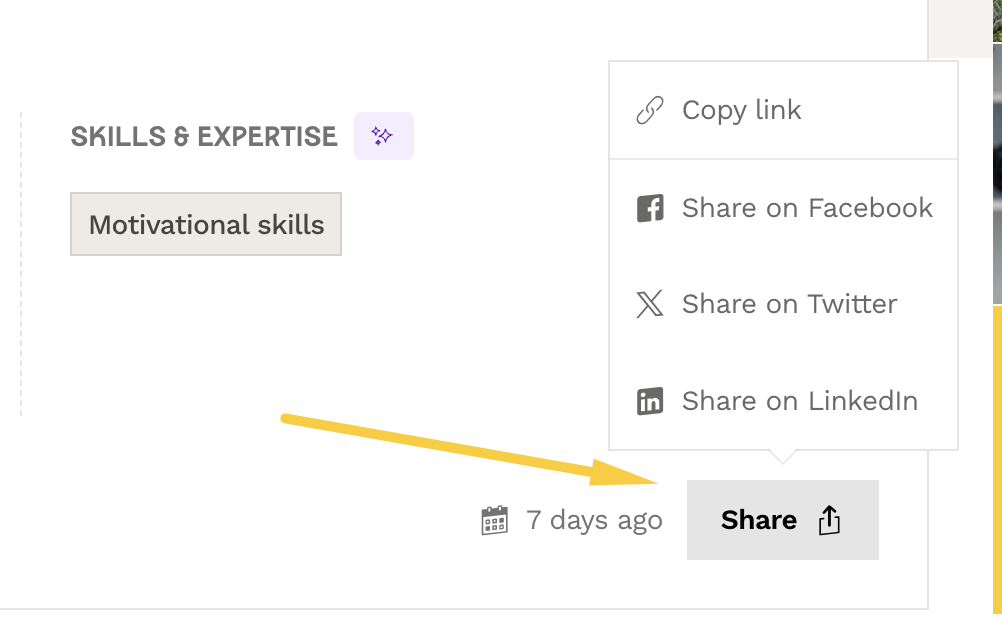Click the popup's pointer caret above Share
Screen dimensions: 1002x622
coord(783,457)
